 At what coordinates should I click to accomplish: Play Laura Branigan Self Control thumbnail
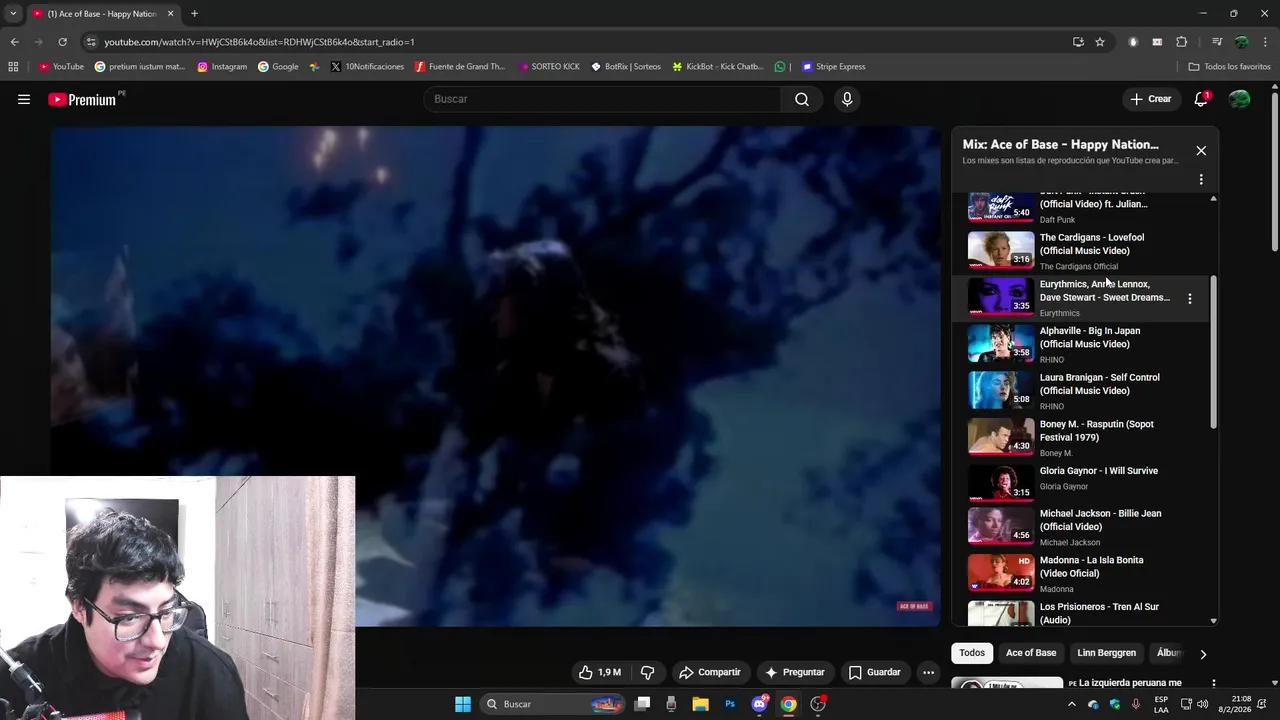click(x=1001, y=390)
